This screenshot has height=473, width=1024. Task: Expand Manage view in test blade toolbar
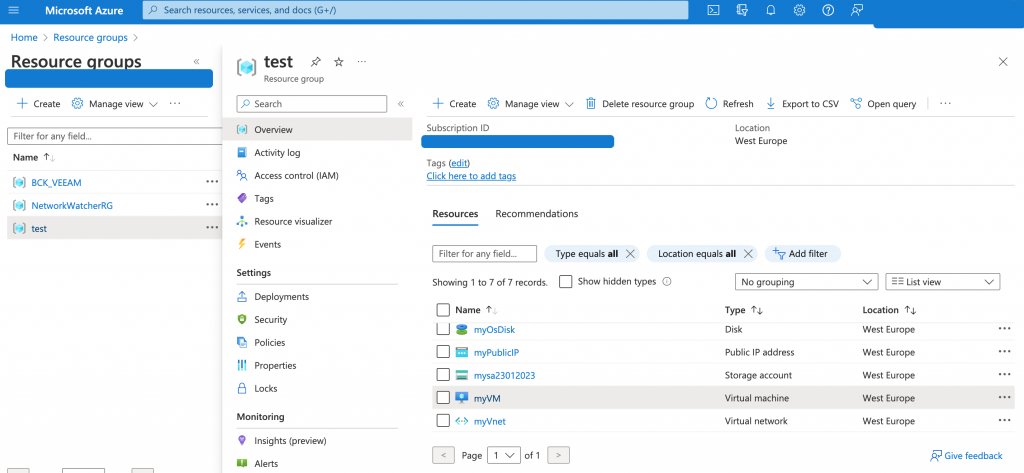531,104
